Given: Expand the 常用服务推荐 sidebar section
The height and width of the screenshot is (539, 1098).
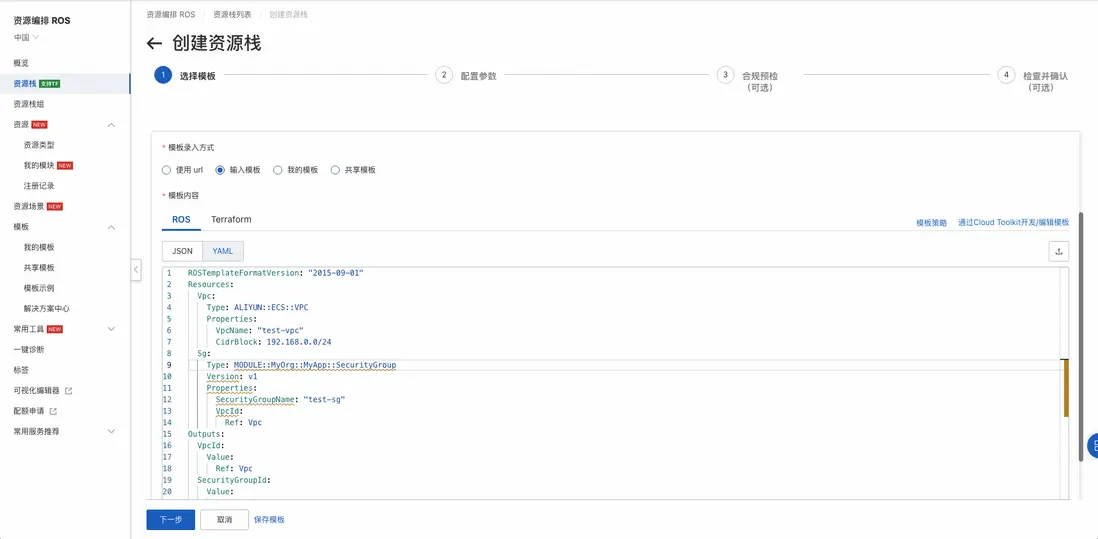Looking at the screenshot, I should (x=111, y=431).
